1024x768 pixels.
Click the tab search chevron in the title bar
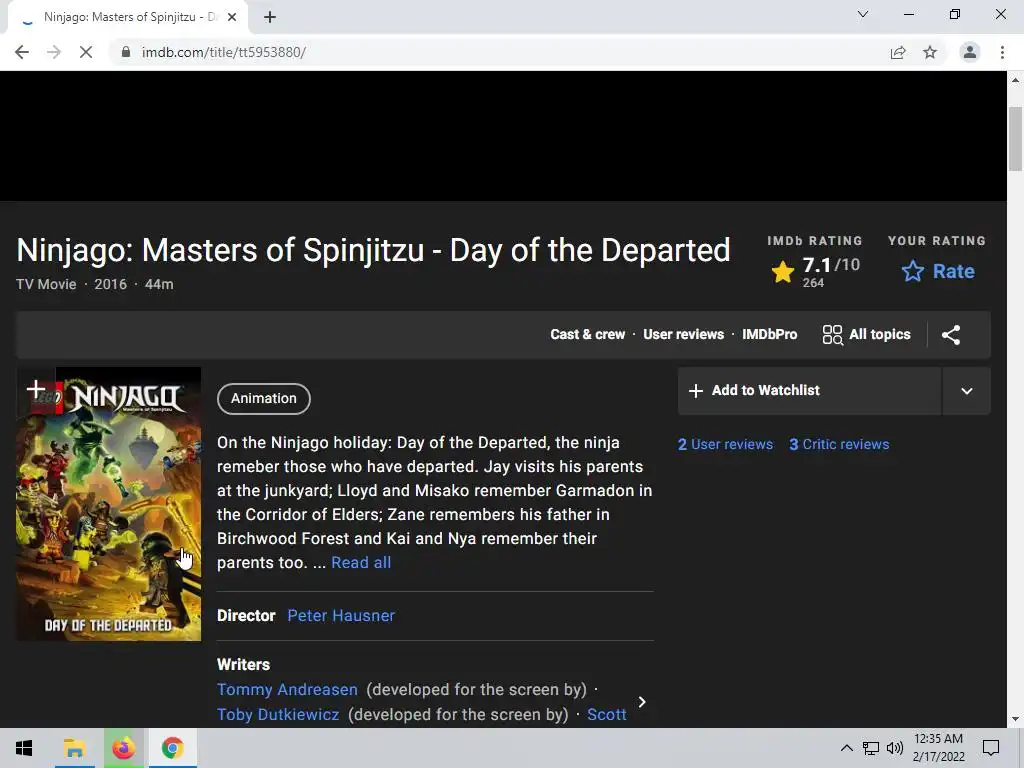(x=863, y=14)
